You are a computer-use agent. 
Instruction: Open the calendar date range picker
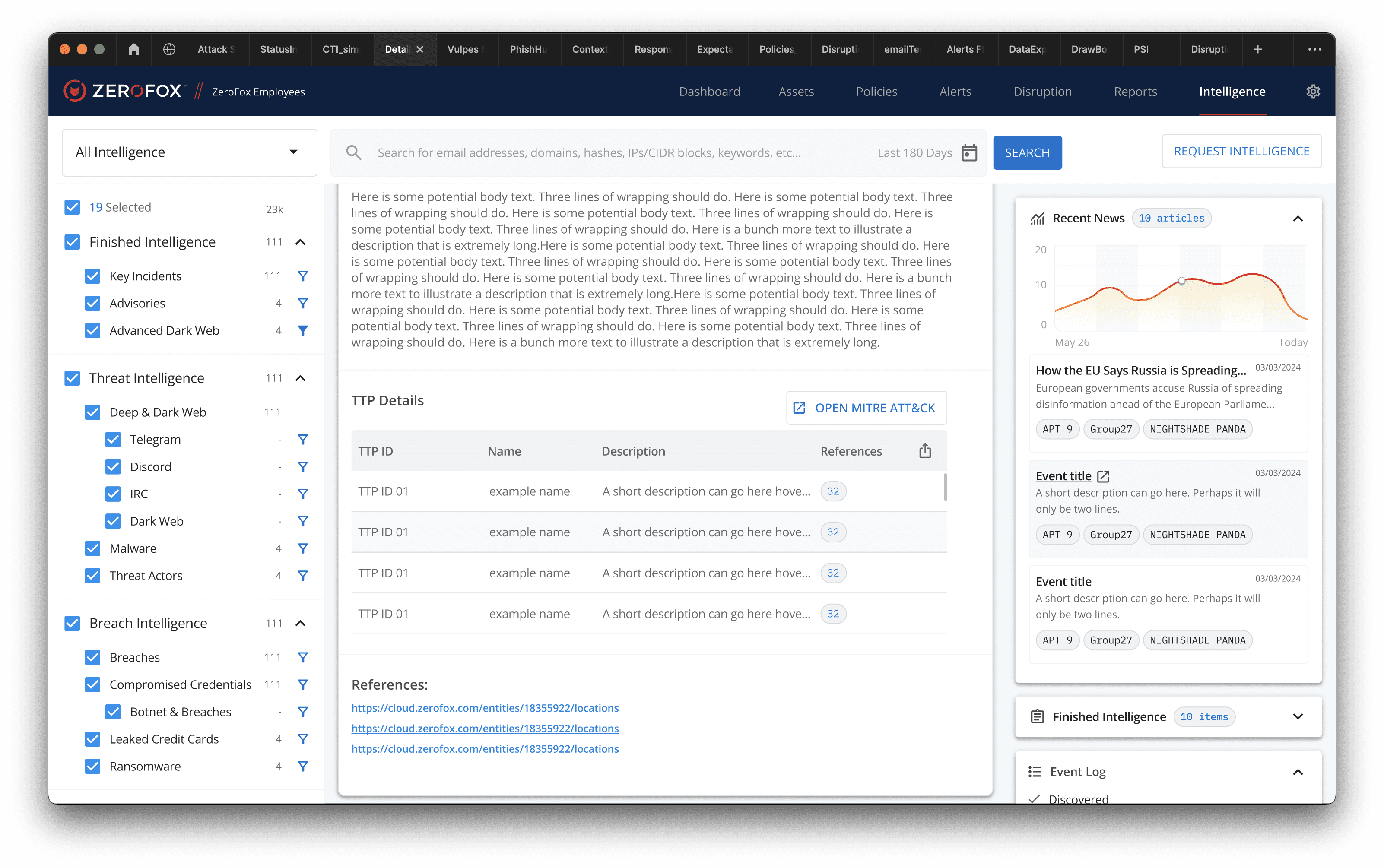969,153
